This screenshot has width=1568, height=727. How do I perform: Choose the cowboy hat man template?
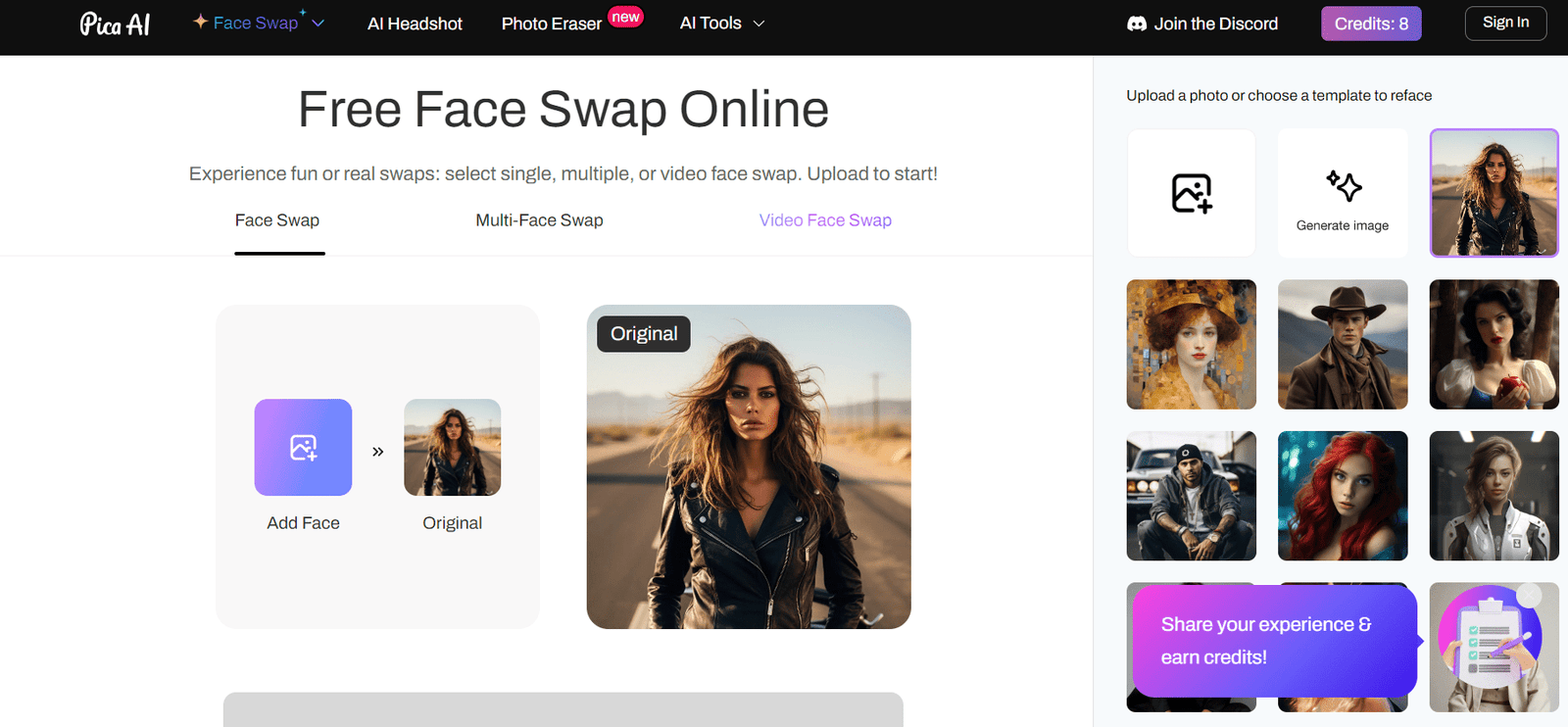(1343, 344)
